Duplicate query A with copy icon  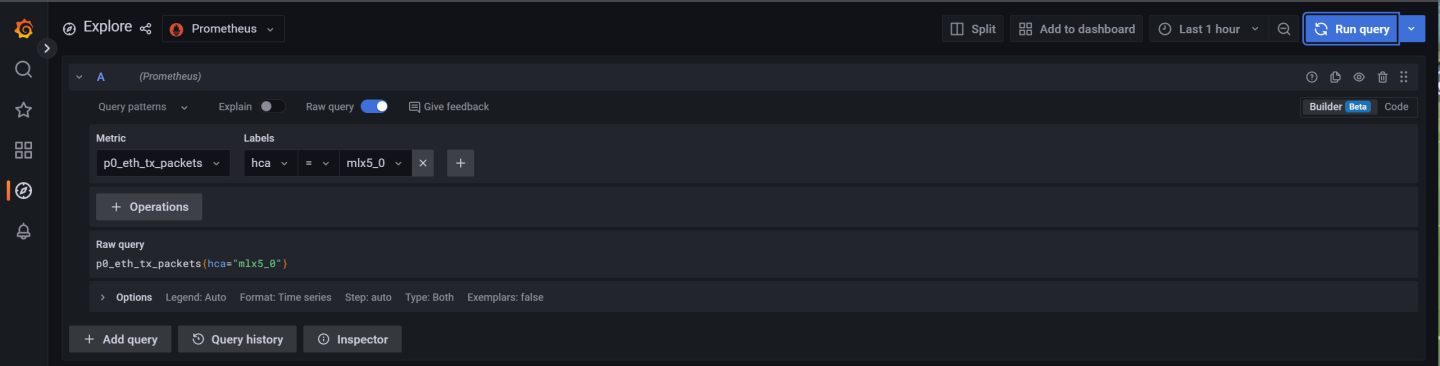(x=1336, y=77)
